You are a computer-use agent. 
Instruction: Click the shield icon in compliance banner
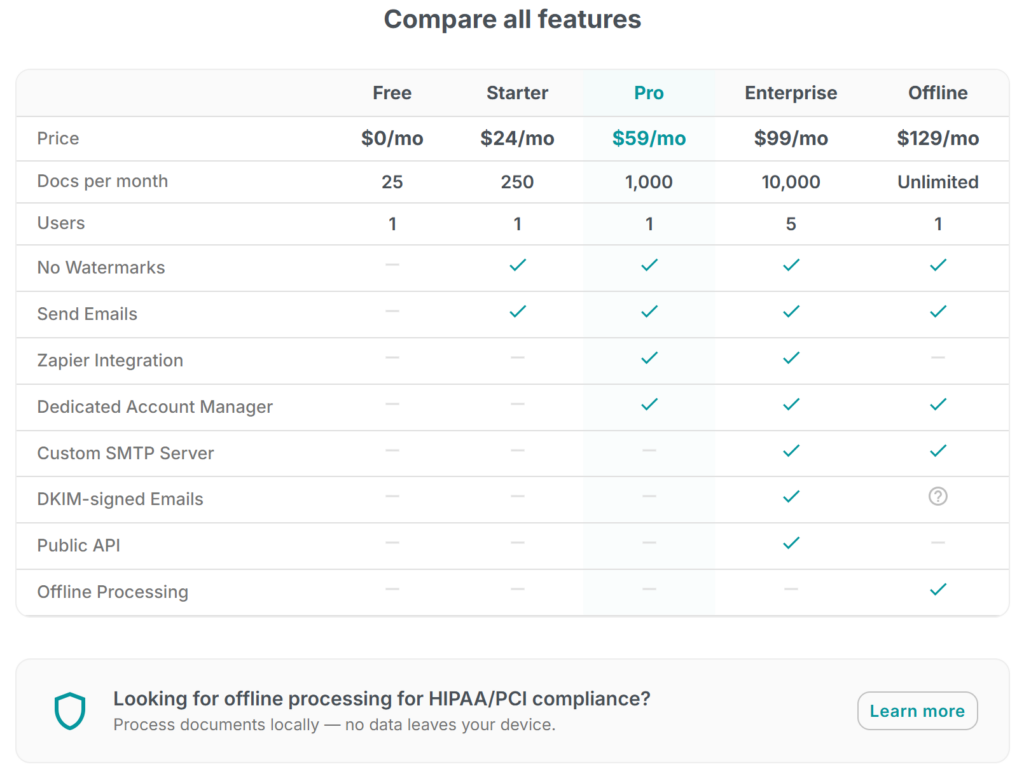70,711
